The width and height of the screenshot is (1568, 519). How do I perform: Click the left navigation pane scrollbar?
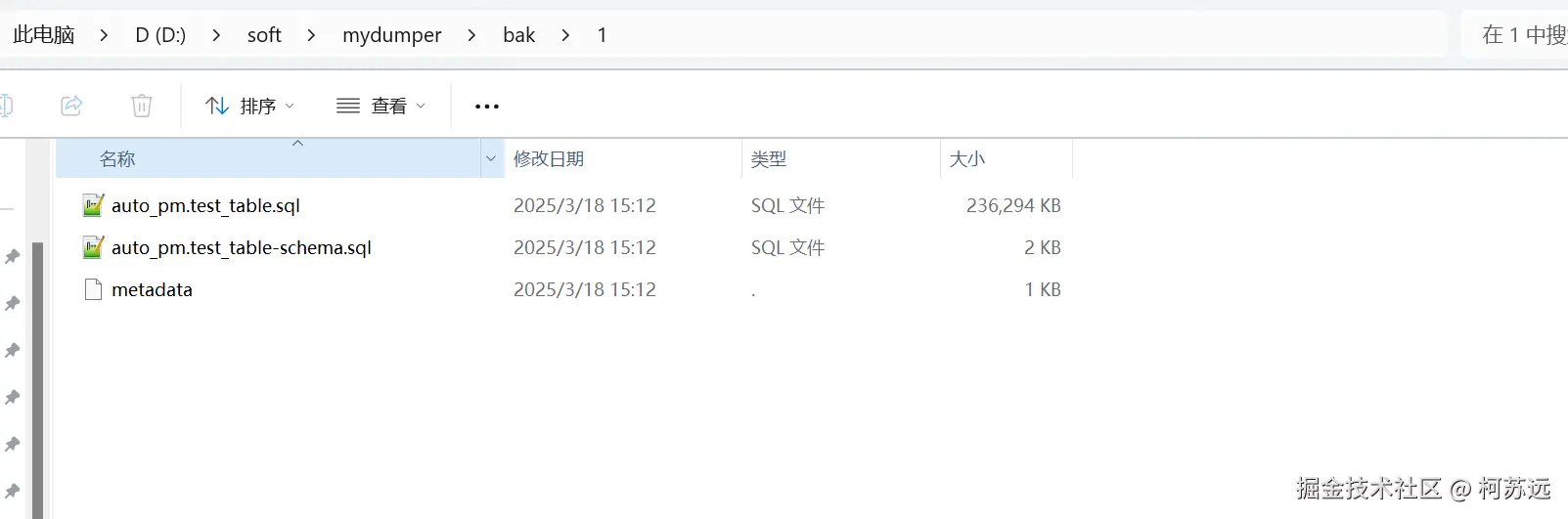[x=37, y=381]
